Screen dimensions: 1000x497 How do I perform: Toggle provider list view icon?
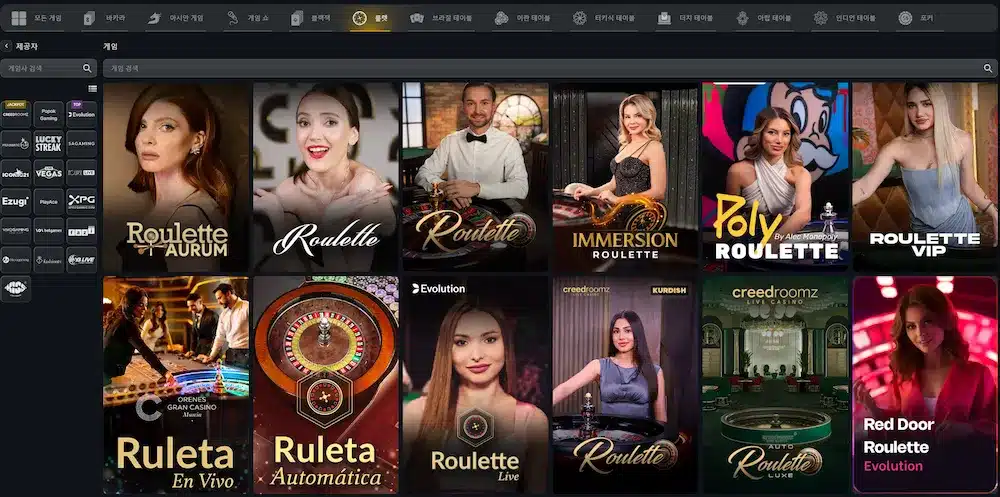(92, 89)
